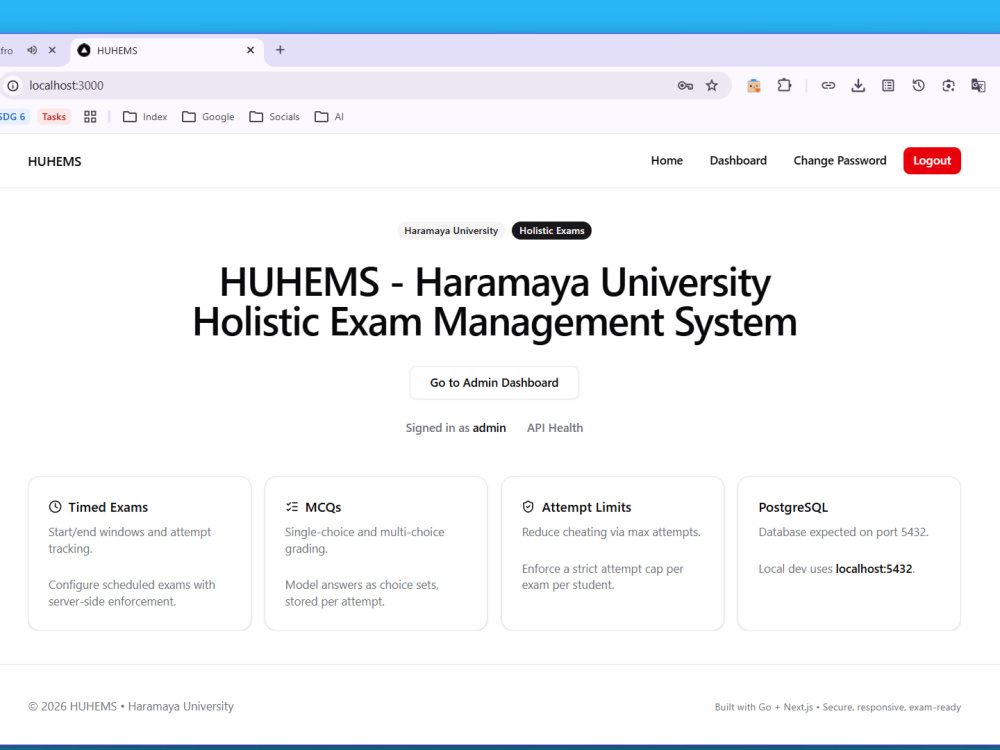The width and height of the screenshot is (1000, 750).
Task: Open browser downloads icon
Action: (x=858, y=85)
